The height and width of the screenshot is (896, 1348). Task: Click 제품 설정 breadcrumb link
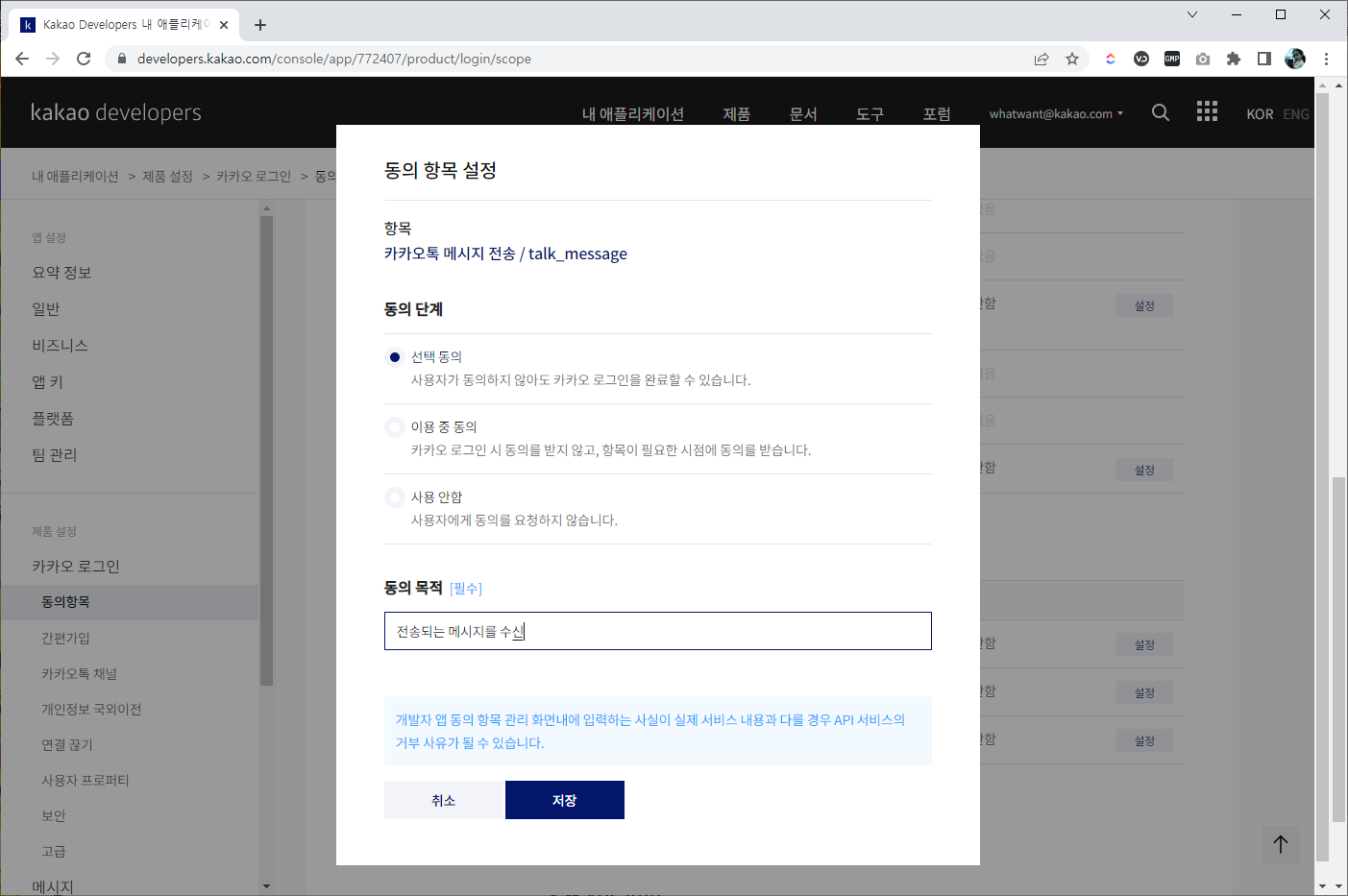(167, 177)
